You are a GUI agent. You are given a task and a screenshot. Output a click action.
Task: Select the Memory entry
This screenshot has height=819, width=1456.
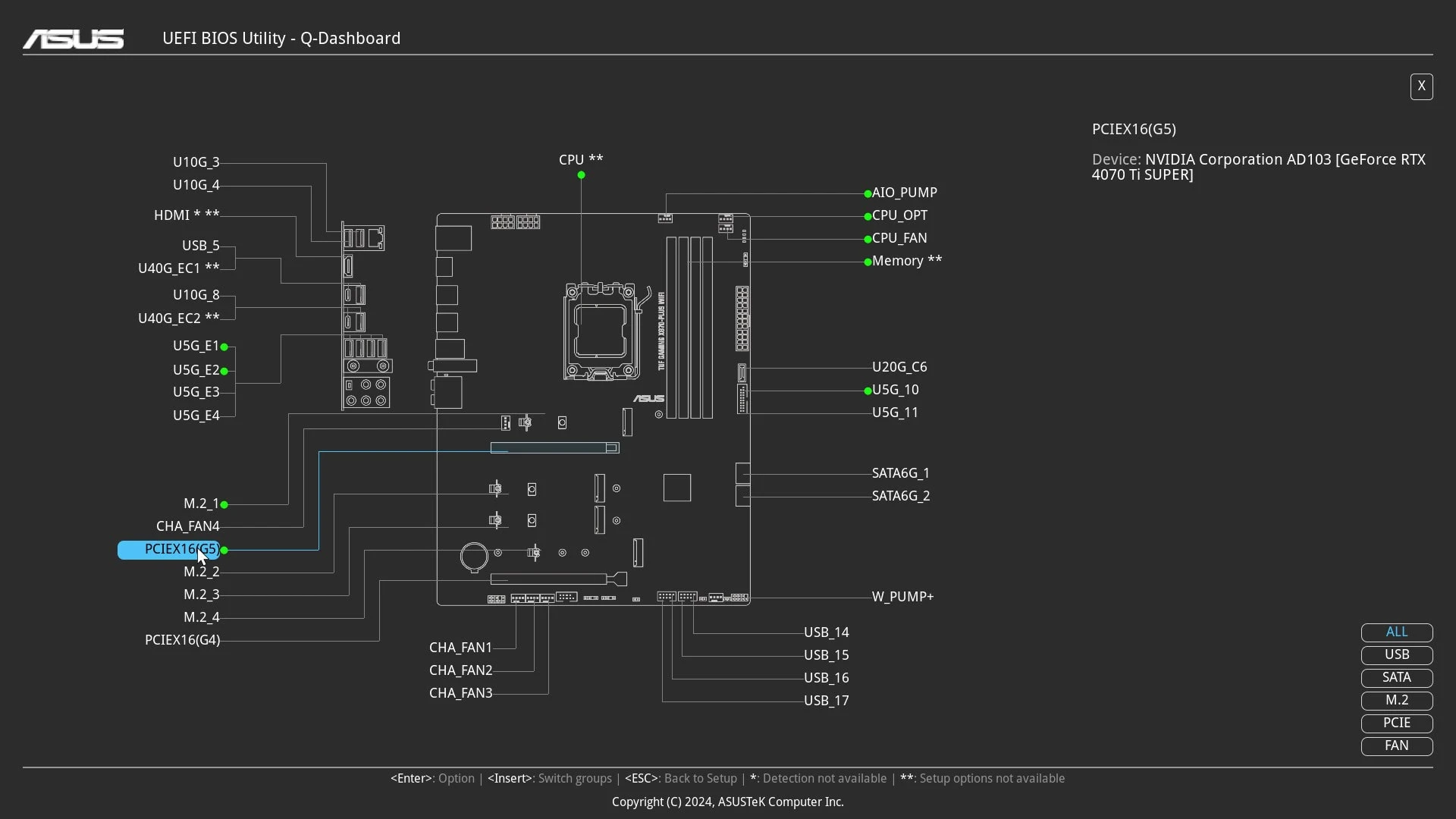907,261
